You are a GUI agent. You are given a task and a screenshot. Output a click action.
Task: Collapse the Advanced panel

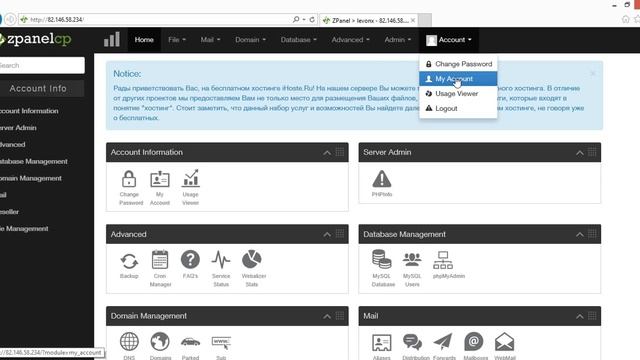click(x=327, y=234)
